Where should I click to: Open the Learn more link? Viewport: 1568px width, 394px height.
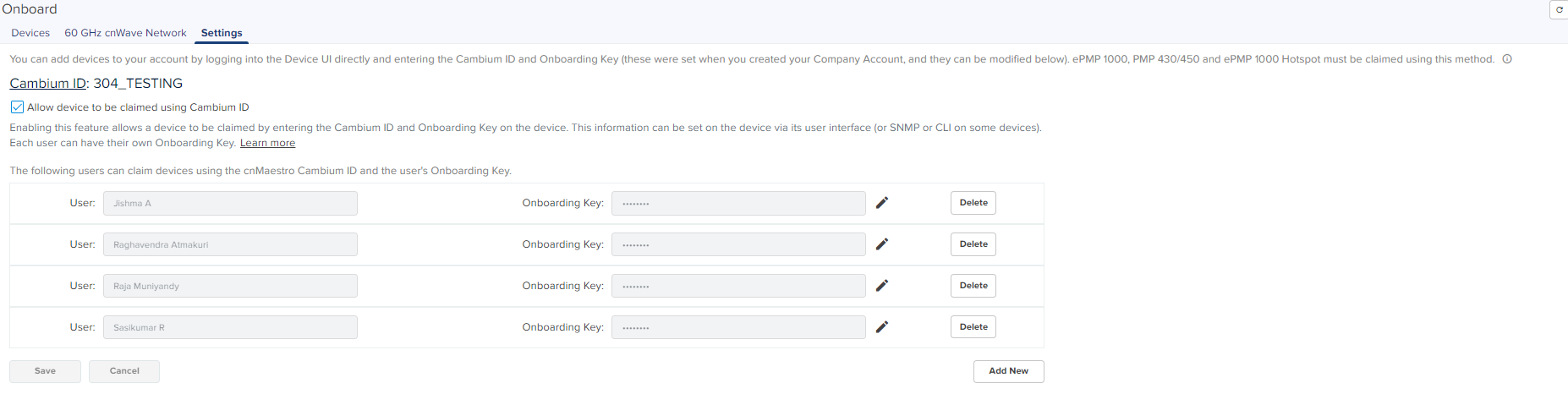point(267,143)
